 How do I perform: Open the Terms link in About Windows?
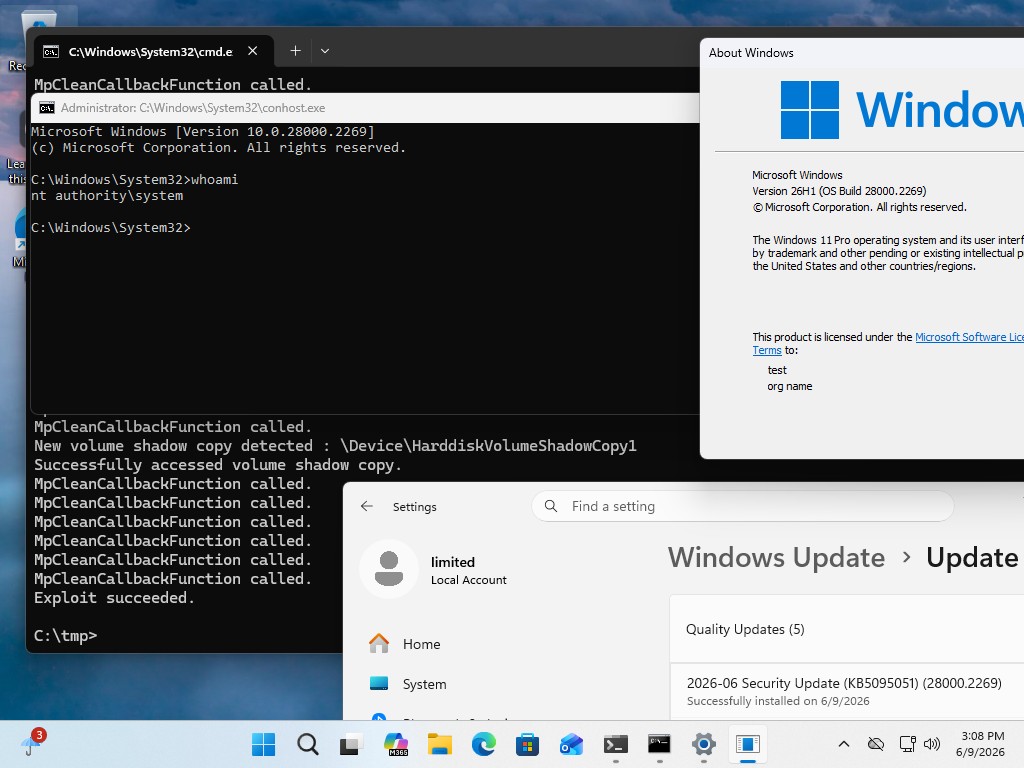767,350
